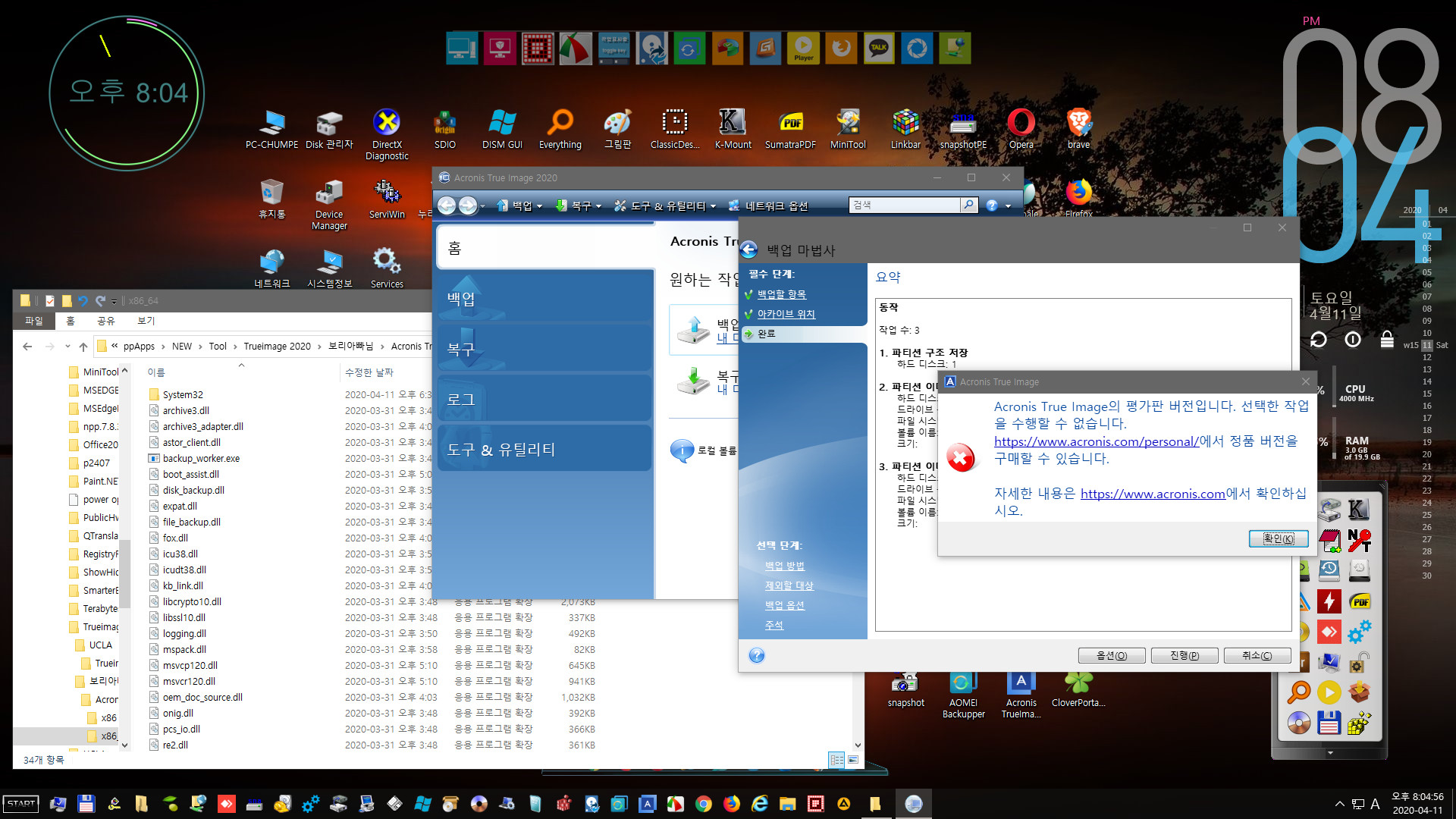1456x819 pixels.
Task: Open K-Mount desktop icon
Action: click(x=733, y=129)
